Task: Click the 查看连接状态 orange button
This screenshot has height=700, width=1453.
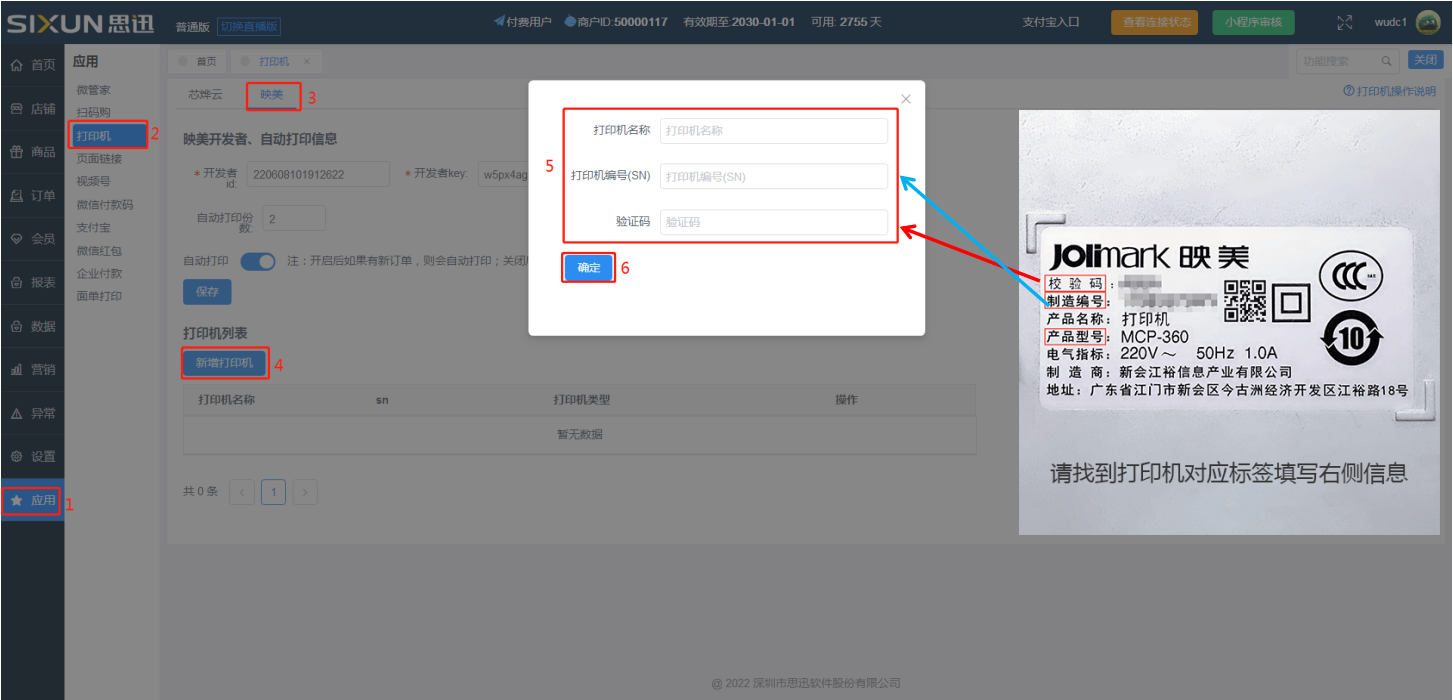Action: tap(1154, 22)
